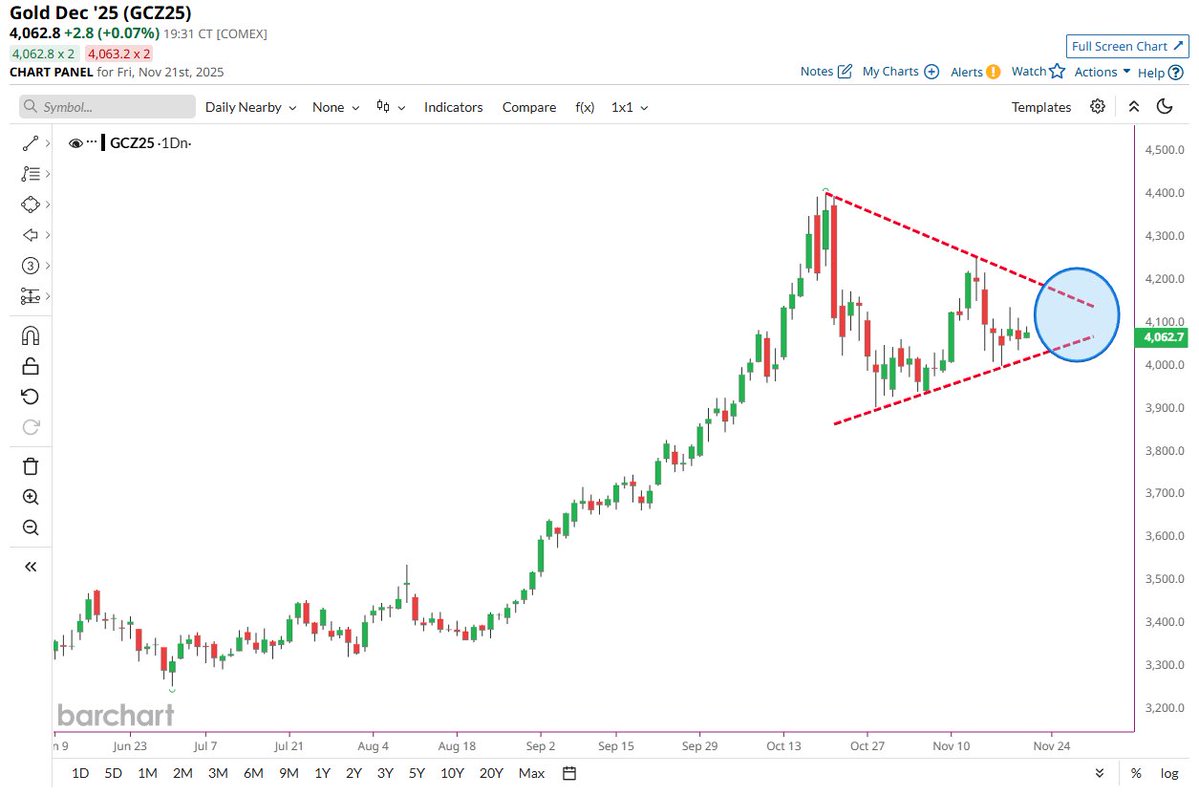1199x796 pixels.
Task: Add symbol to Watch list
Action: (1038, 71)
